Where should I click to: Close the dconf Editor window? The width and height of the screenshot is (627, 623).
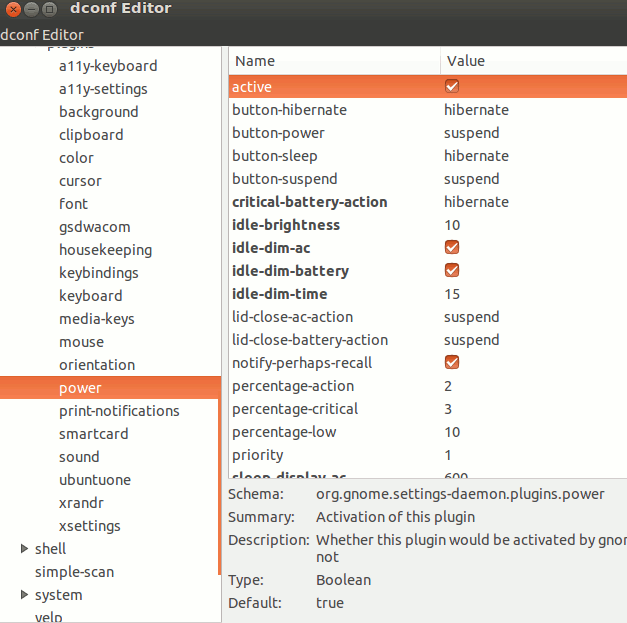tap(14, 8)
